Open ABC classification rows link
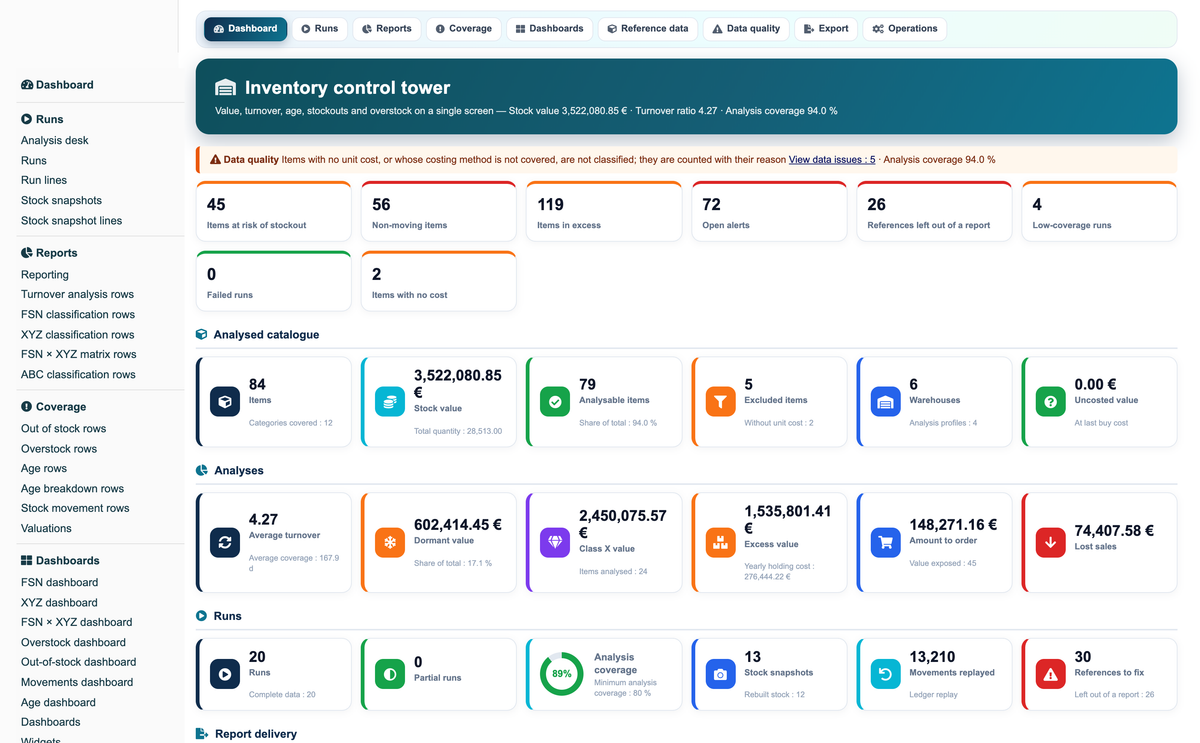Image resolution: width=1200 pixels, height=743 pixels. 78,375
